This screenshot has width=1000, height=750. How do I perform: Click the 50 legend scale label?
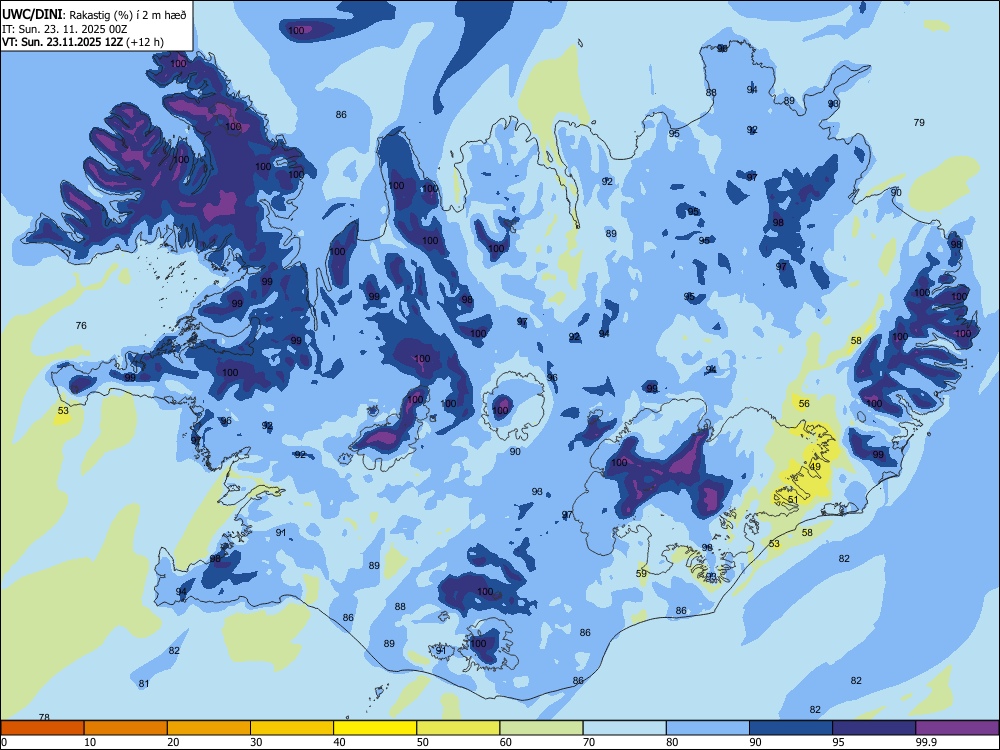coord(423,742)
